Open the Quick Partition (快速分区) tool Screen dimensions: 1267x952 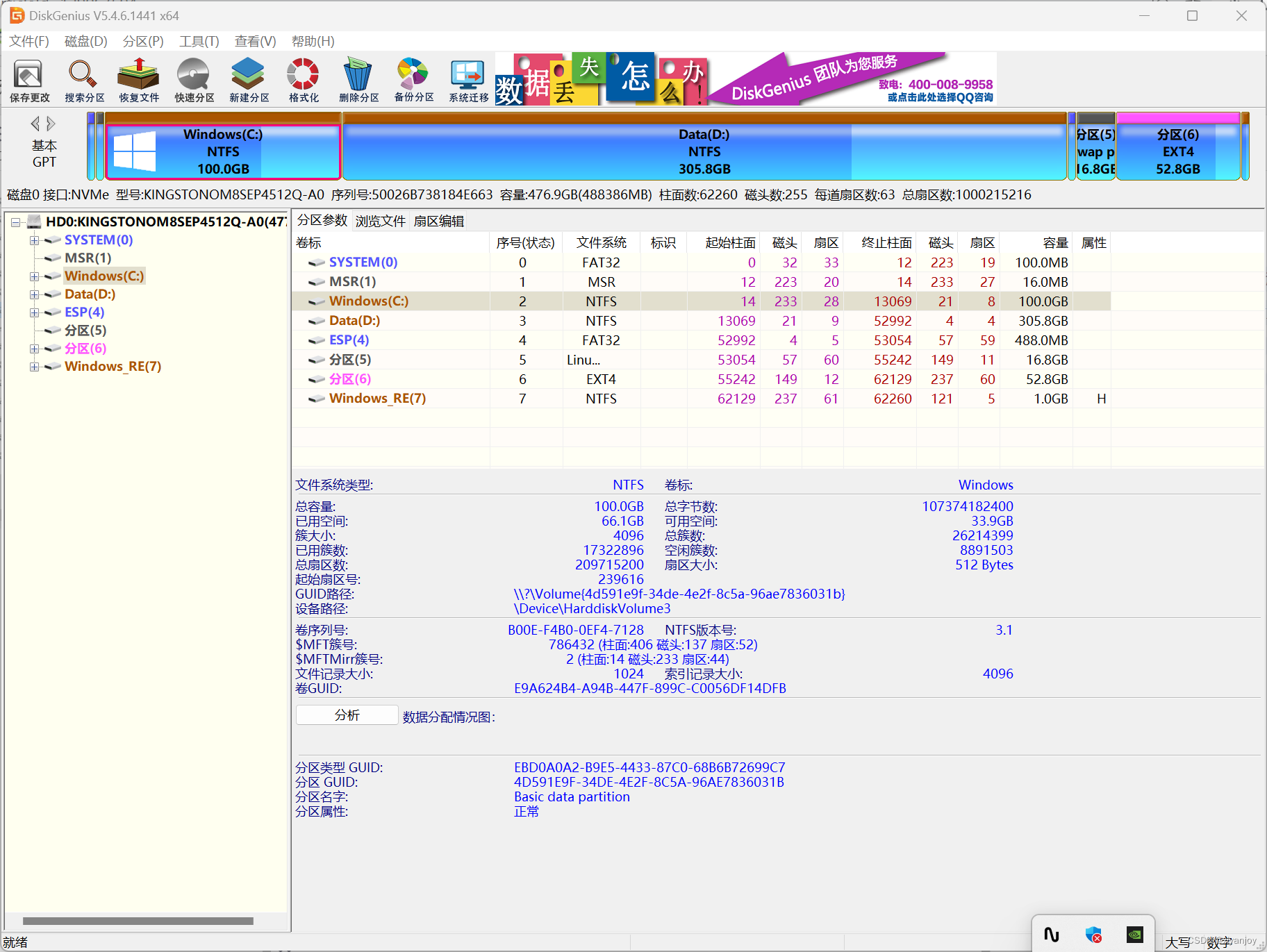tap(194, 80)
